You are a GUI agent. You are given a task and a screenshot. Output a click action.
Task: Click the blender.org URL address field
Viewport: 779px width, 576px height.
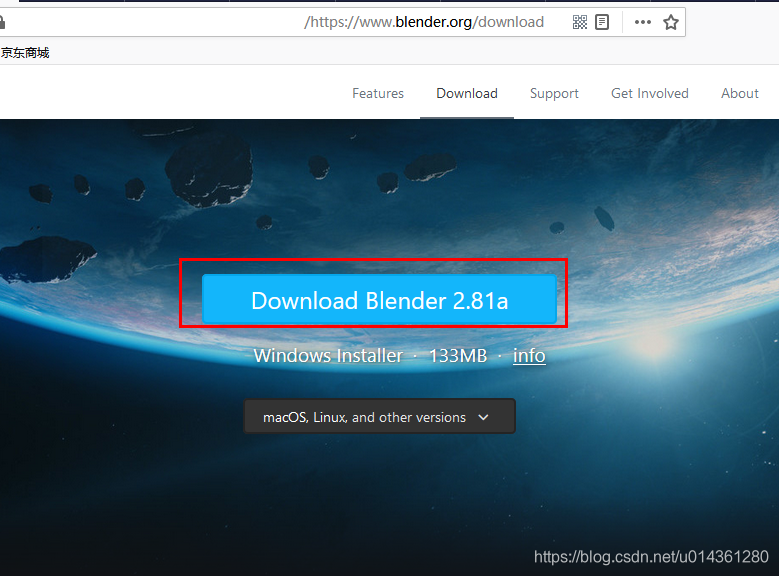pos(343,22)
